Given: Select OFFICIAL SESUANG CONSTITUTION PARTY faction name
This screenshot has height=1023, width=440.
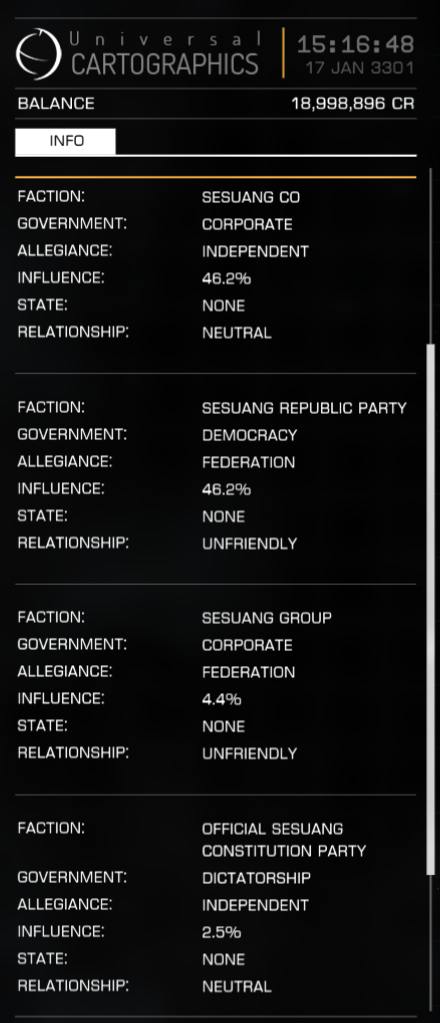Looking at the screenshot, I should (284, 840).
